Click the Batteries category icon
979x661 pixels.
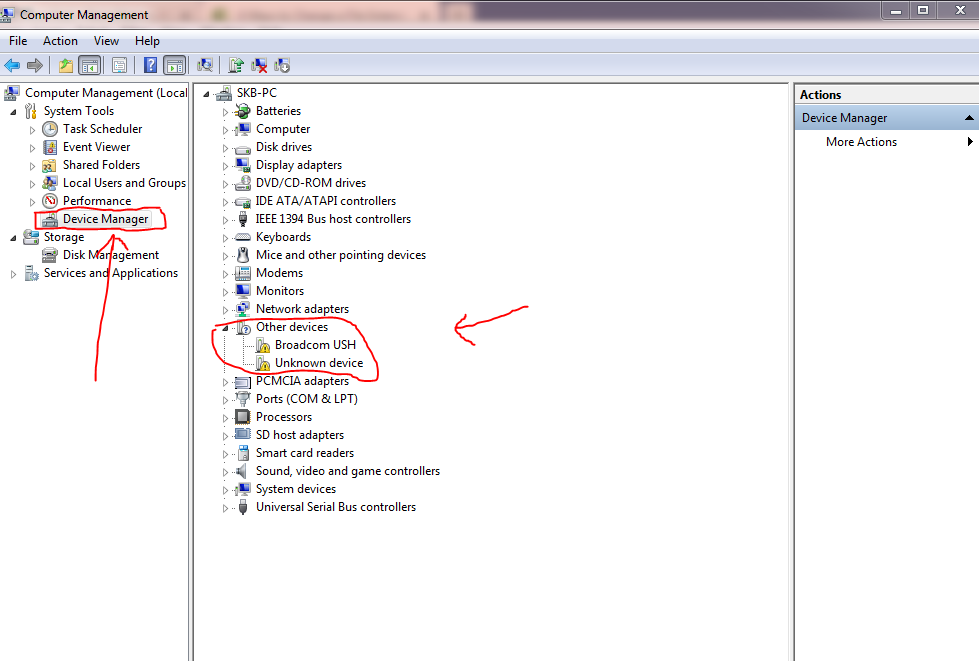[242, 111]
